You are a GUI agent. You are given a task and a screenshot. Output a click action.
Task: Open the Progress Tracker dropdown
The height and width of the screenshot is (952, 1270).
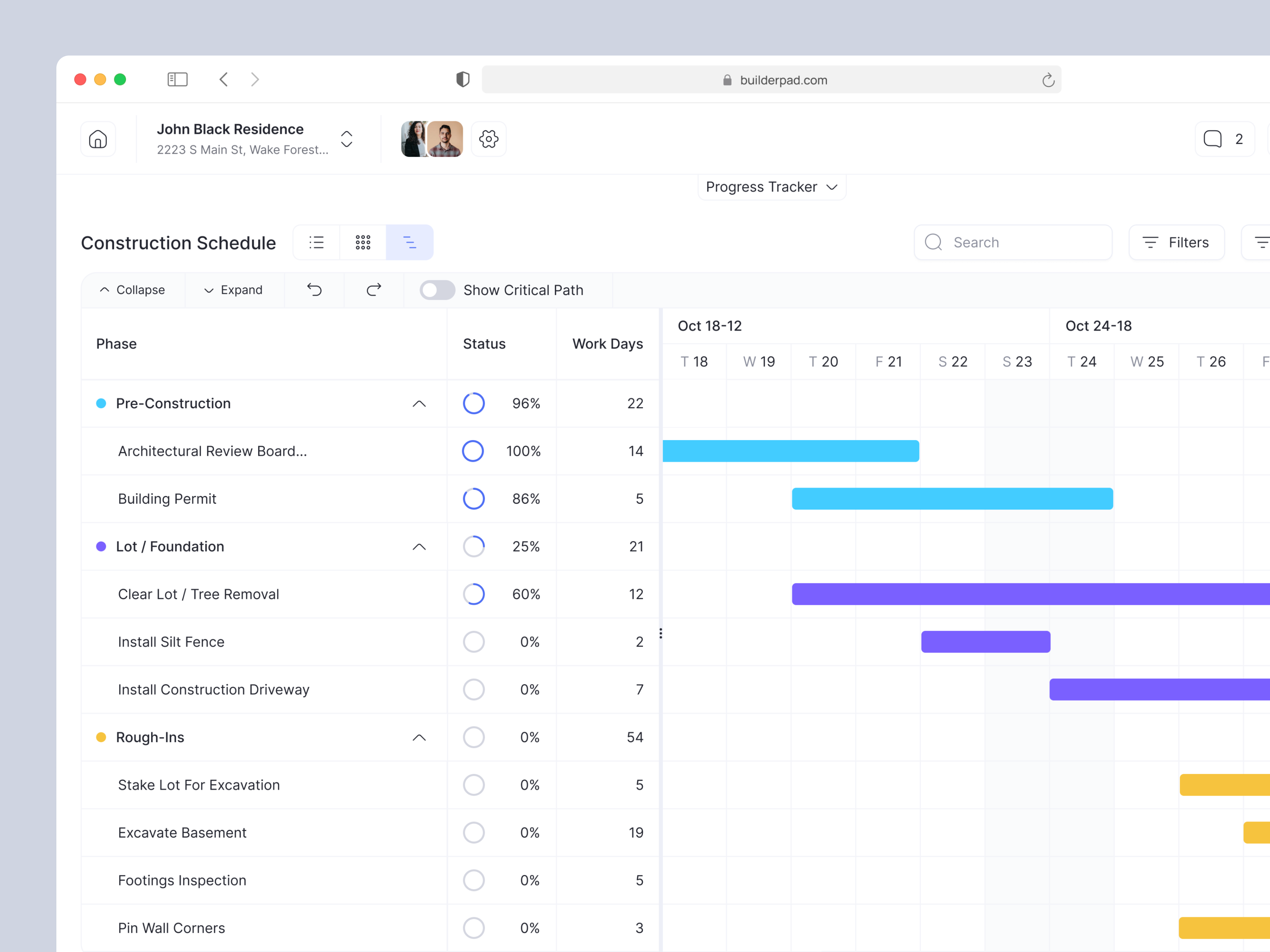(x=772, y=187)
